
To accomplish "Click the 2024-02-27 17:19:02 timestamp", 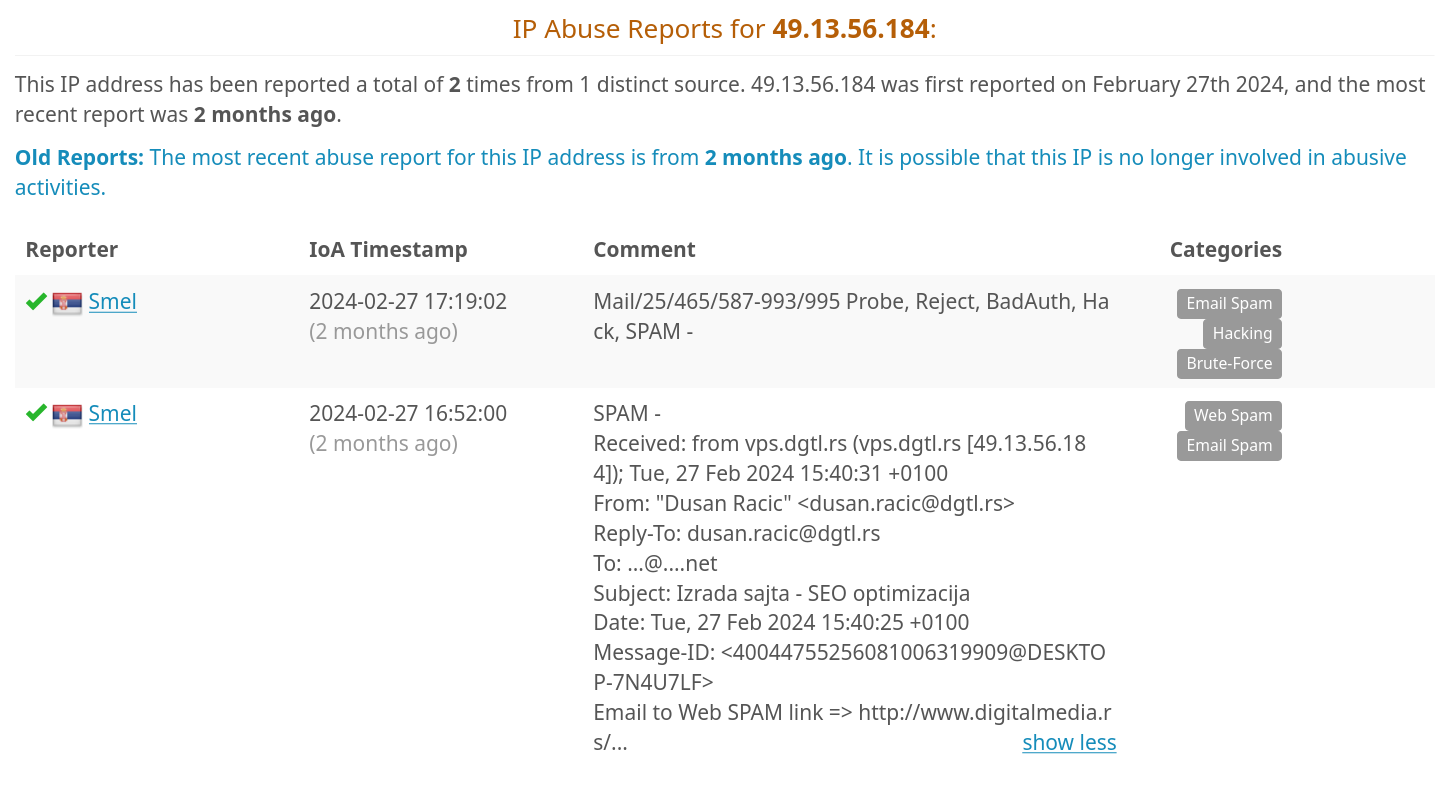I will pos(408,302).
